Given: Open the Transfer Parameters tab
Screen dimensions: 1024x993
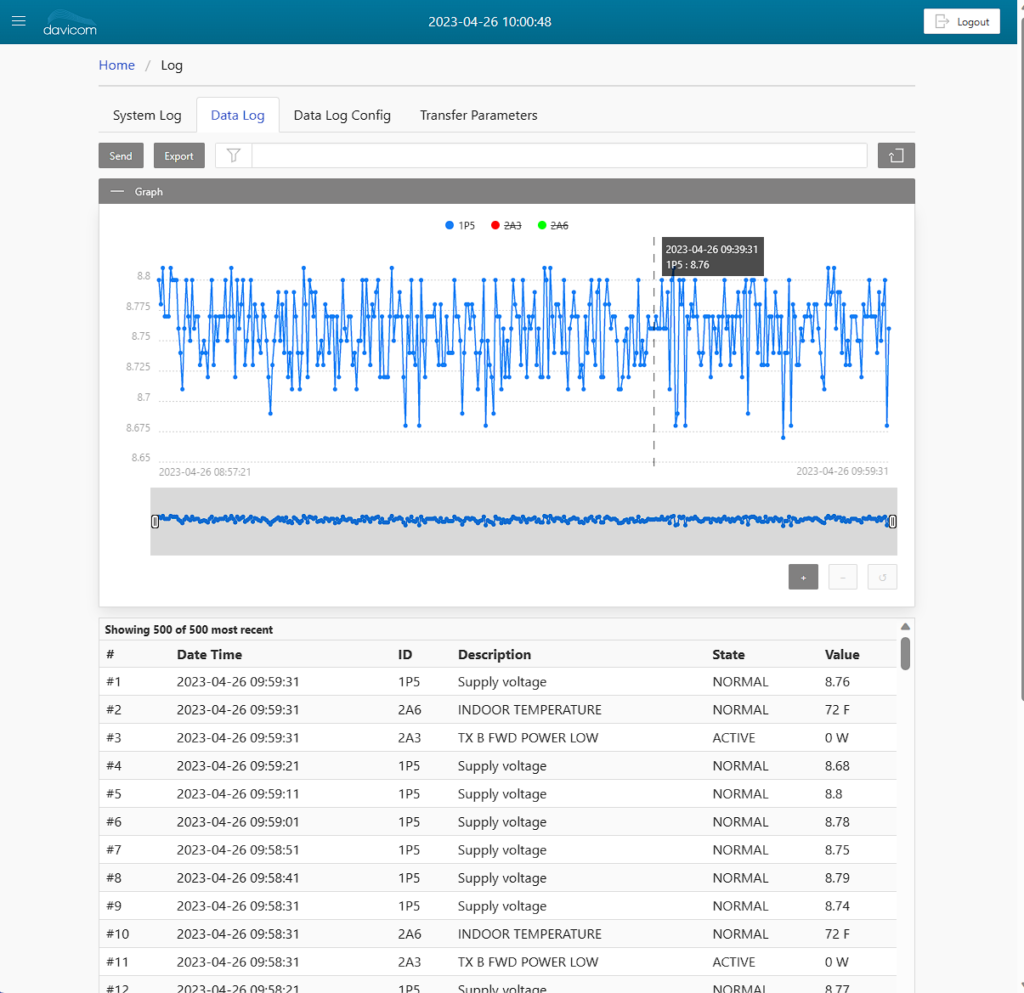Looking at the screenshot, I should (x=479, y=116).
